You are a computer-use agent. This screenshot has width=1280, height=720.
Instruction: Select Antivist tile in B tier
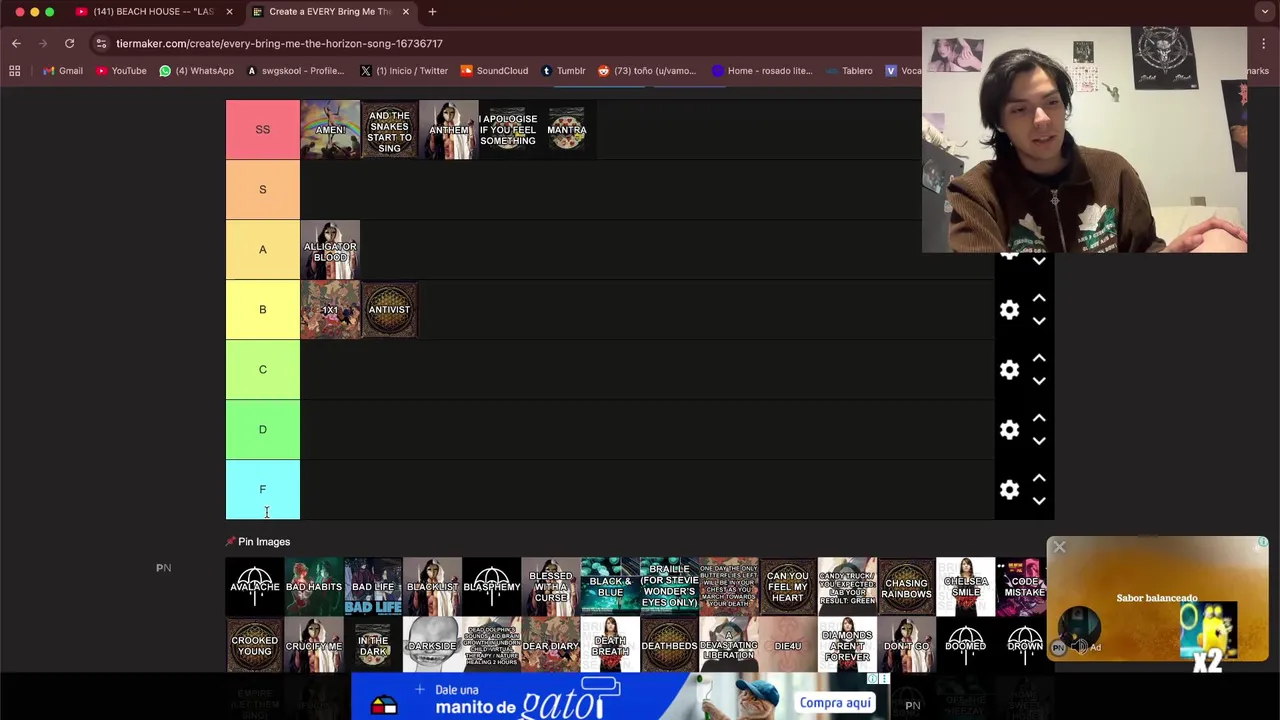389,310
